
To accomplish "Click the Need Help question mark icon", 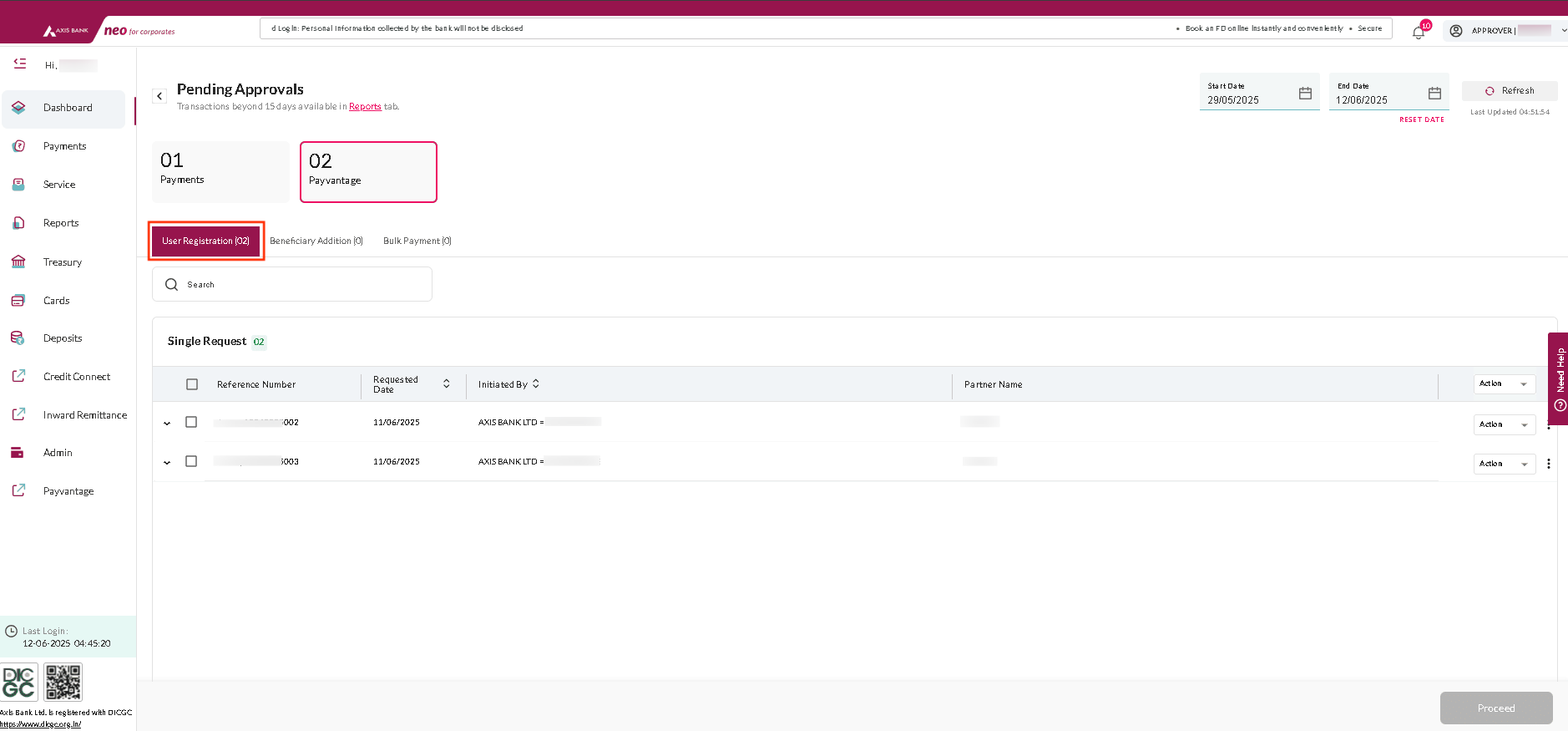I will point(1560,406).
